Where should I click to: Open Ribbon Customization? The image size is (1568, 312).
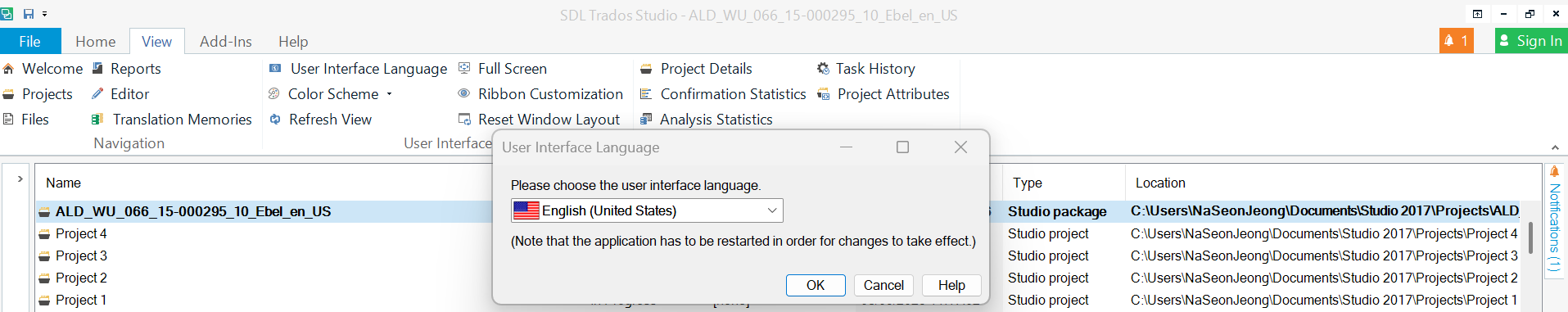click(540, 94)
